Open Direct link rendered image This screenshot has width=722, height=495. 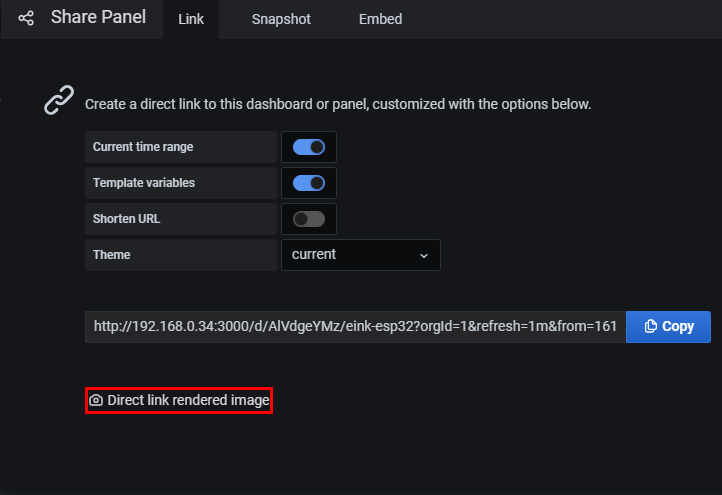[179, 400]
